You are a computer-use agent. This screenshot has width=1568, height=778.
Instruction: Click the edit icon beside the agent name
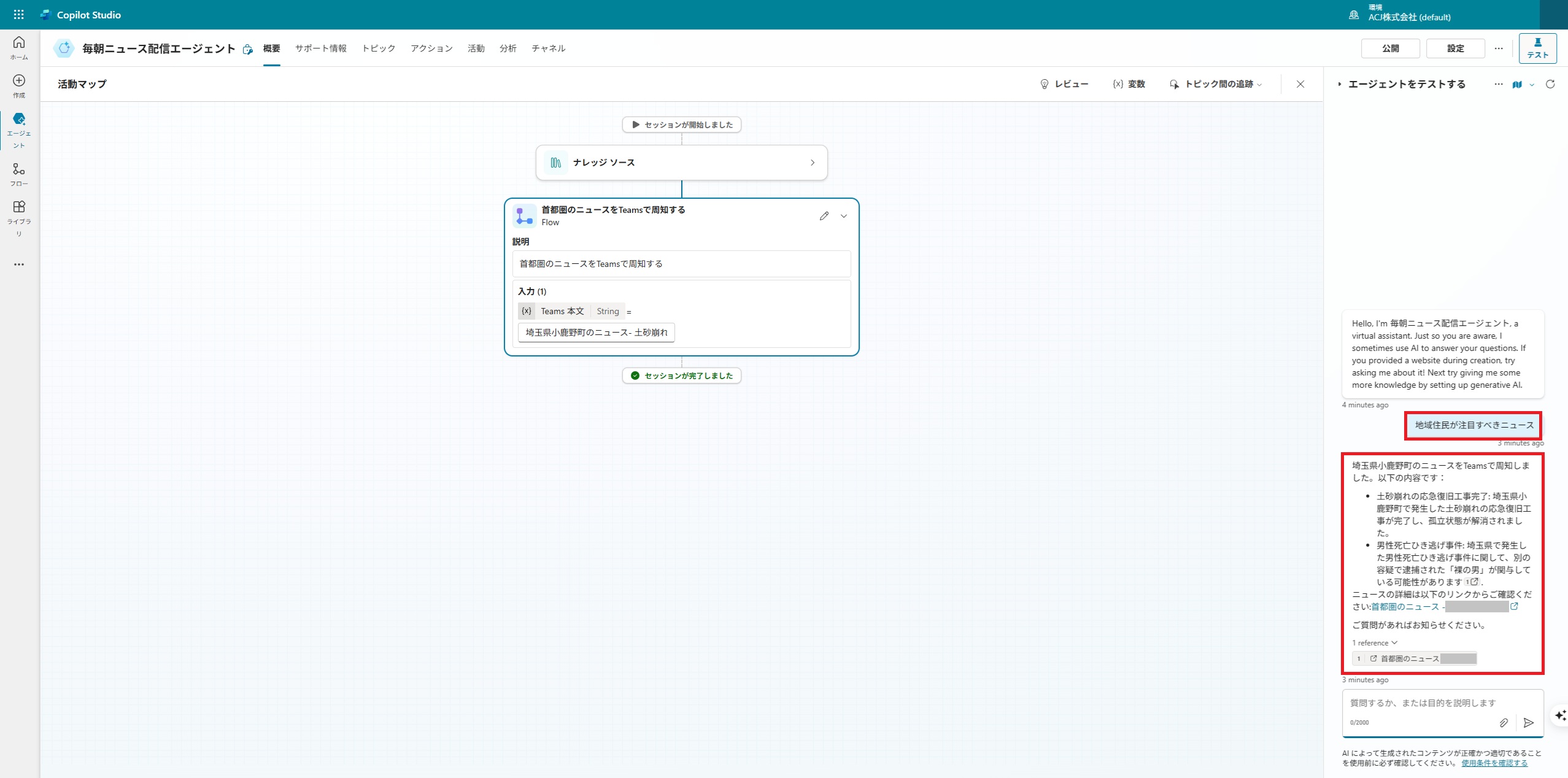click(248, 49)
